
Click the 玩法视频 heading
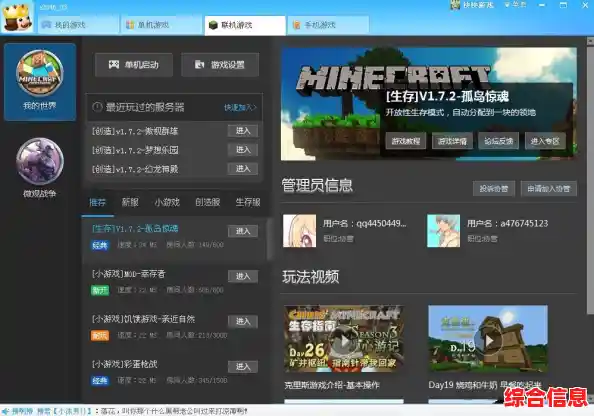point(311,277)
